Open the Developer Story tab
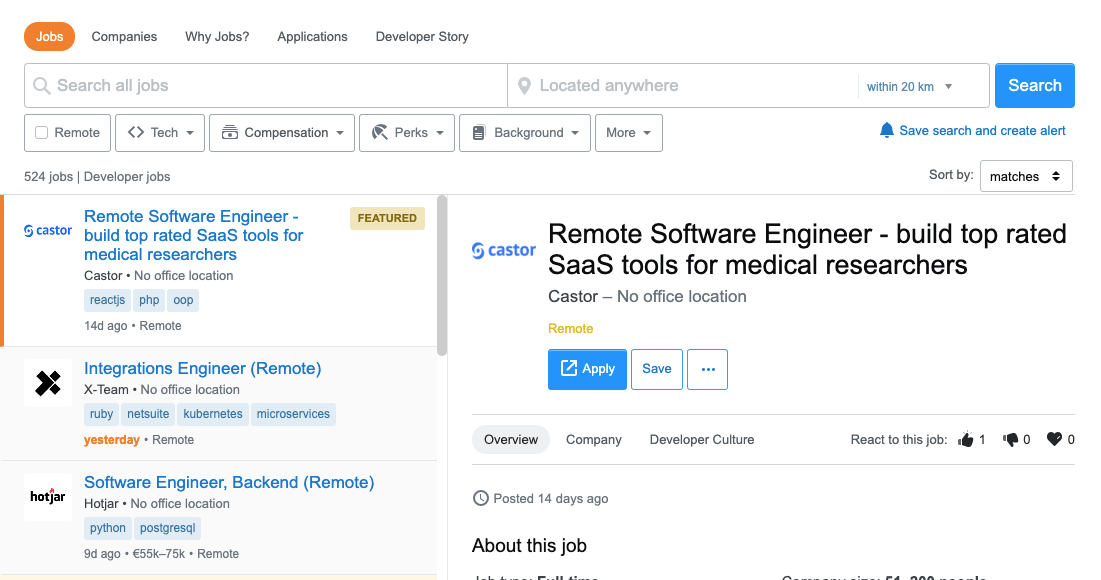 pyautogui.click(x=422, y=37)
